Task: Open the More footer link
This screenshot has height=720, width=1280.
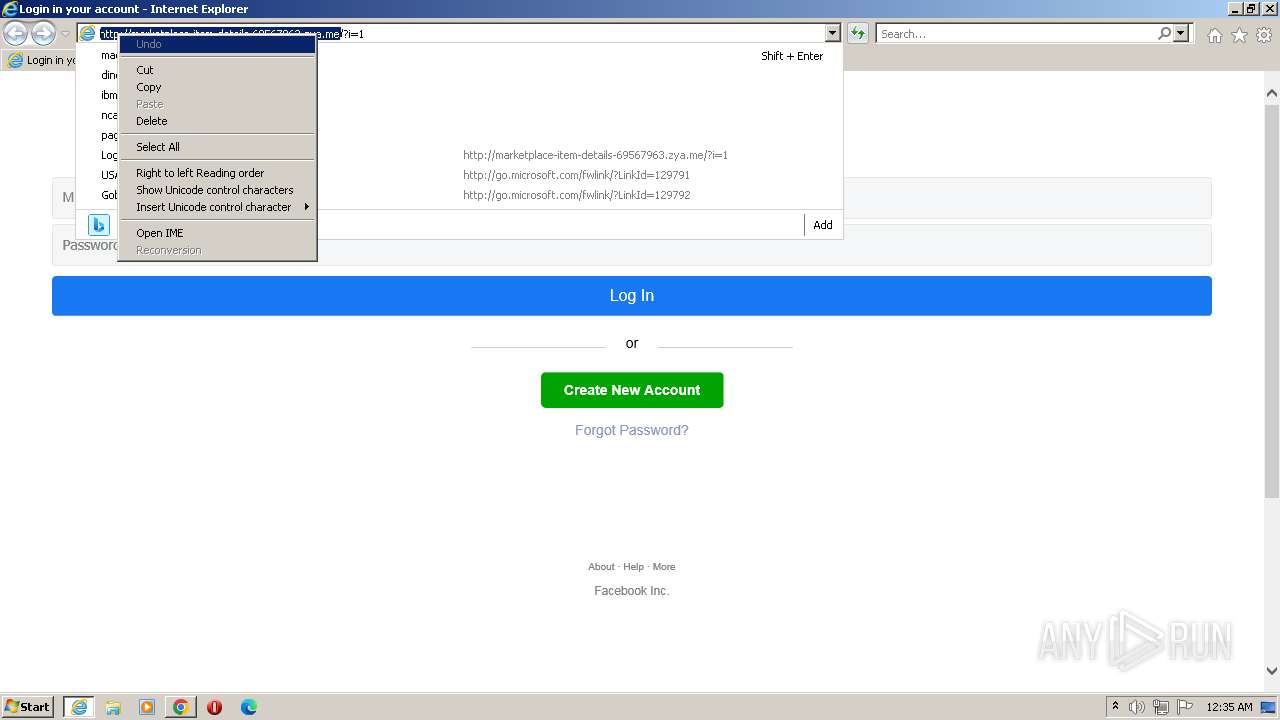Action: tap(664, 567)
